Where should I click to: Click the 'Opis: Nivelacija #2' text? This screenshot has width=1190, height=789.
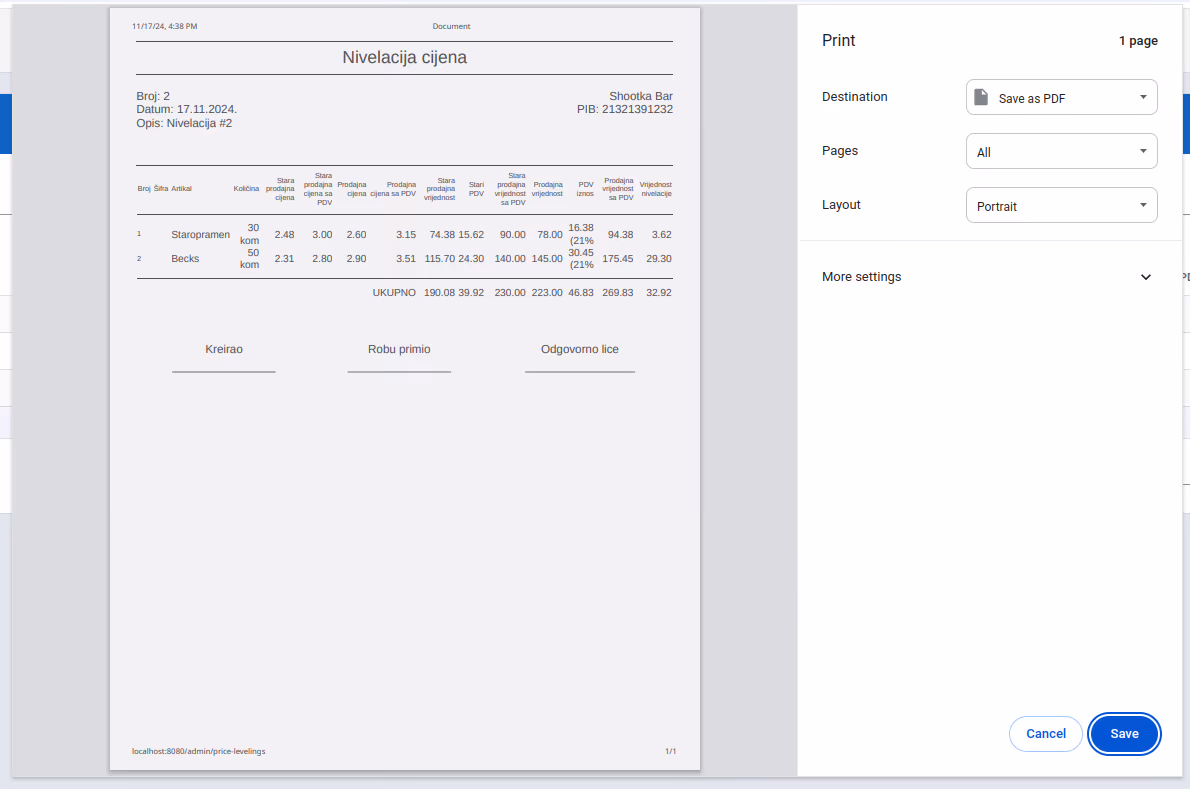[x=184, y=123]
